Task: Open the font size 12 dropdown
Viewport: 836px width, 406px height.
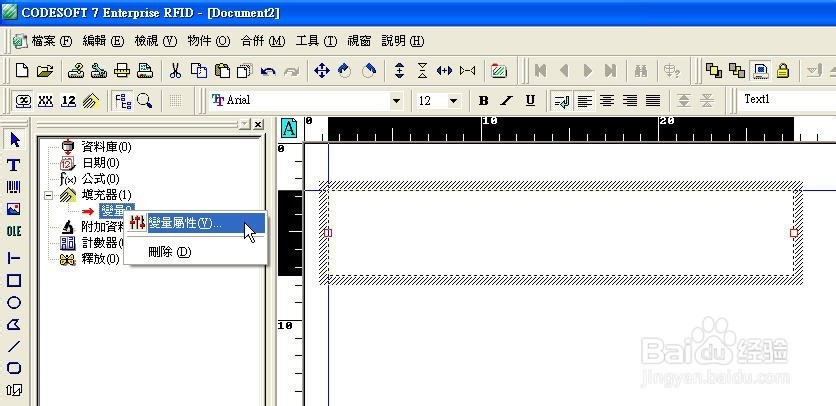Action: (x=454, y=100)
